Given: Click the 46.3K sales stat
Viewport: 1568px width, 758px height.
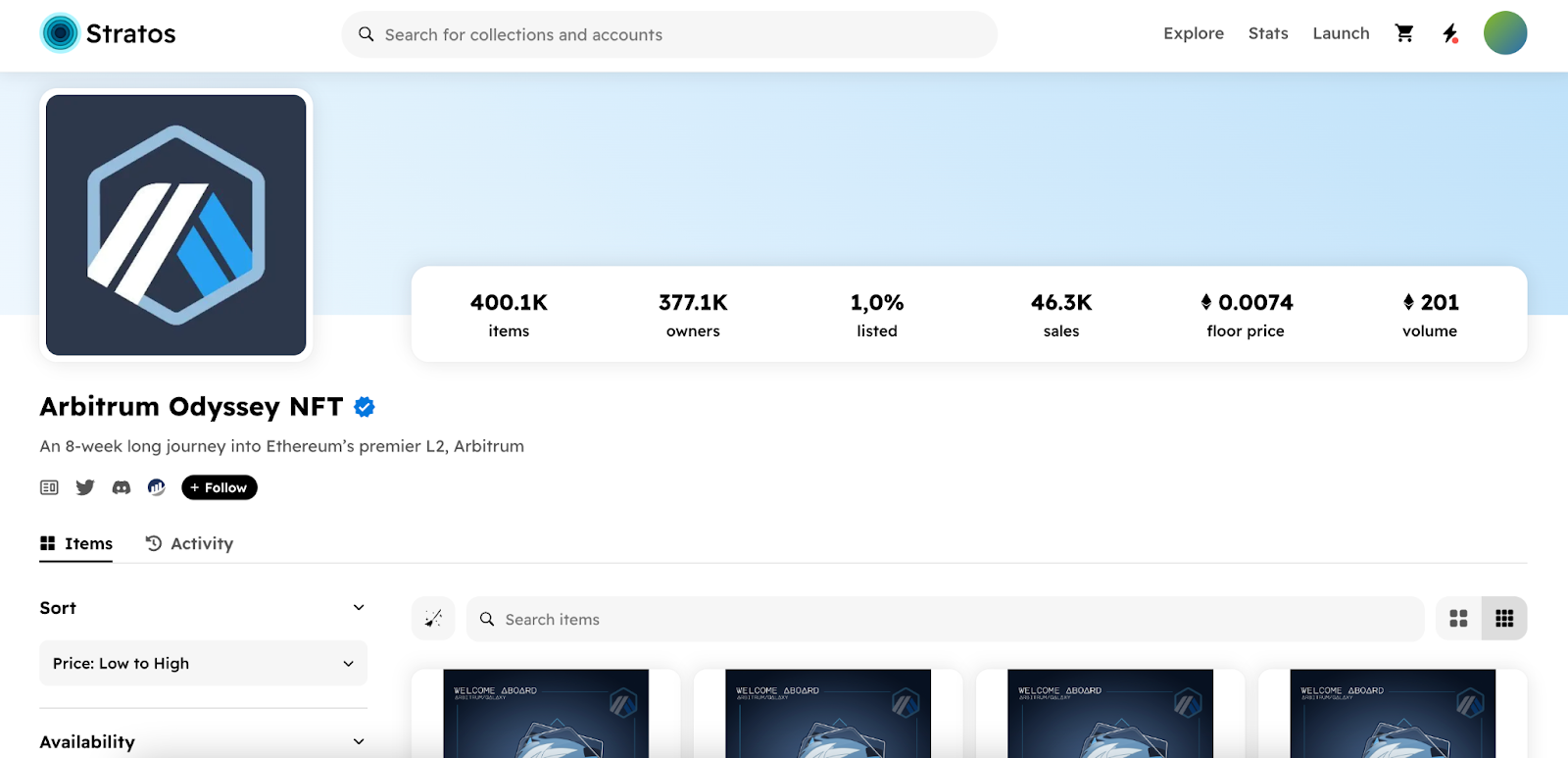Looking at the screenshot, I should coord(1061,315).
